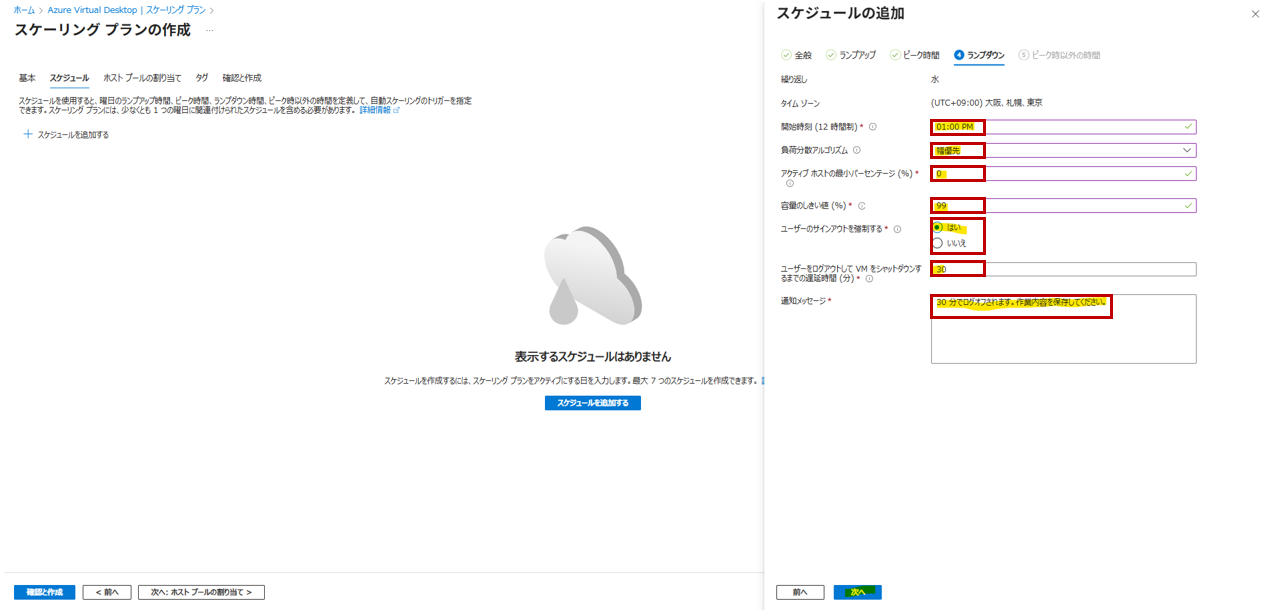Click the info icon next to 負荷分散アルゴリズム
The width and height of the screenshot is (1264, 610).
[x=856, y=150]
